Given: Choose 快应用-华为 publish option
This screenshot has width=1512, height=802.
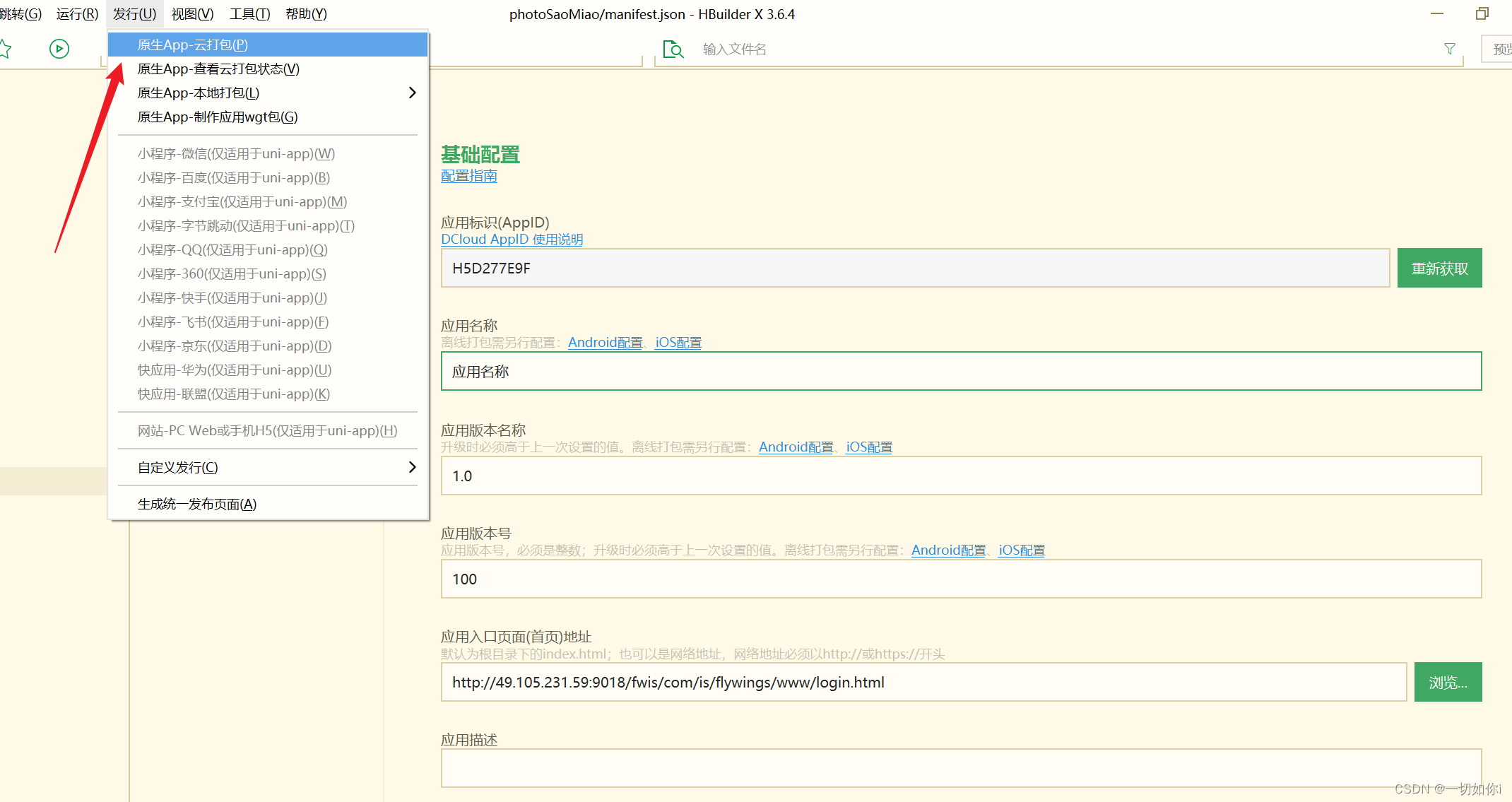Looking at the screenshot, I should point(268,370).
